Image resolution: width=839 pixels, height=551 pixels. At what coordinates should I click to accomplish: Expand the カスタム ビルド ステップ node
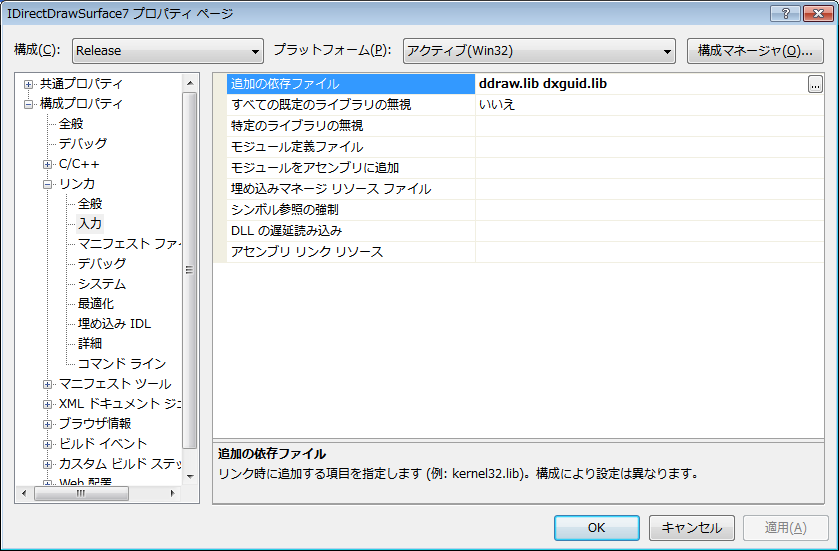(48, 464)
